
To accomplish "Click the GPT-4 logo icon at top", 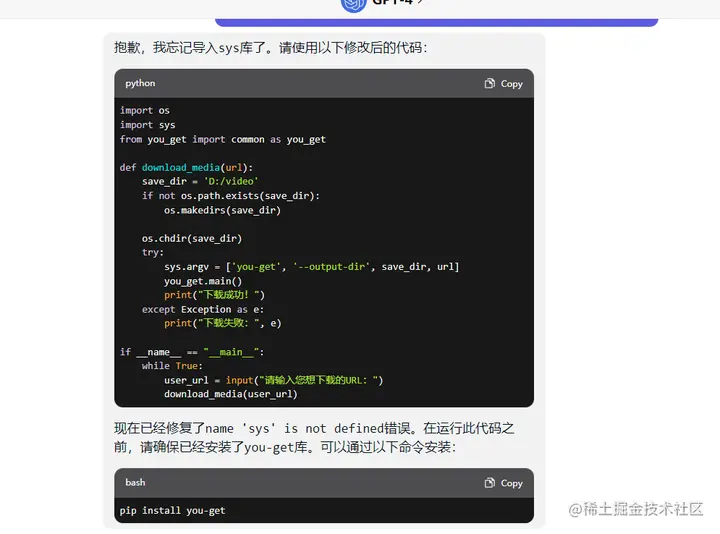I will tap(353, 5).
